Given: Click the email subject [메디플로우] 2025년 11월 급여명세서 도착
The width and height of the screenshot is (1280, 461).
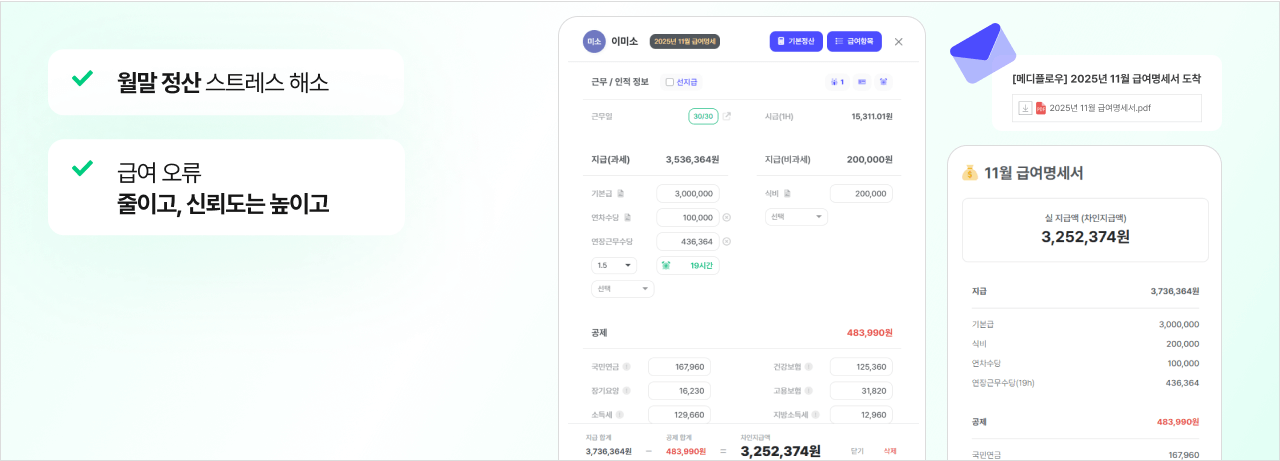Looking at the screenshot, I should tap(1106, 78).
